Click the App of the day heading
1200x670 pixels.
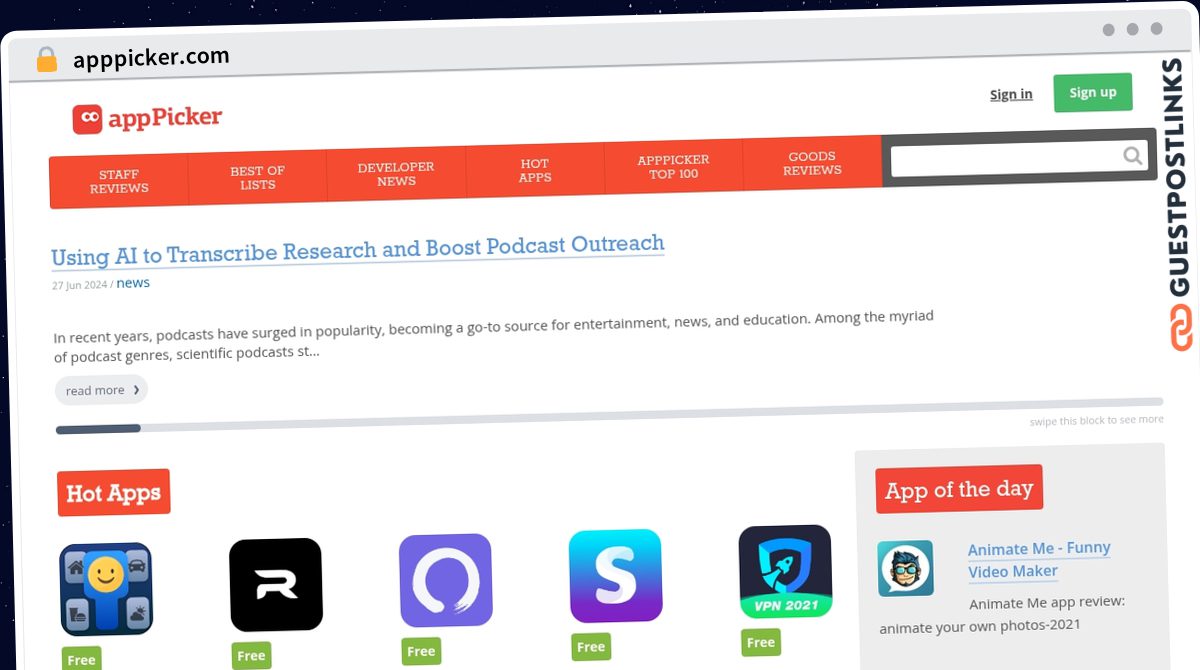click(959, 490)
